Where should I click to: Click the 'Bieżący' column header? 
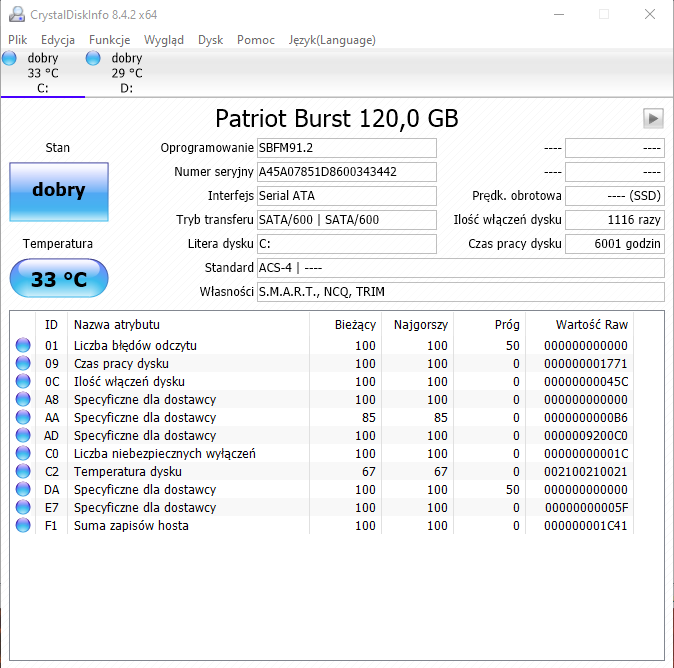345,325
